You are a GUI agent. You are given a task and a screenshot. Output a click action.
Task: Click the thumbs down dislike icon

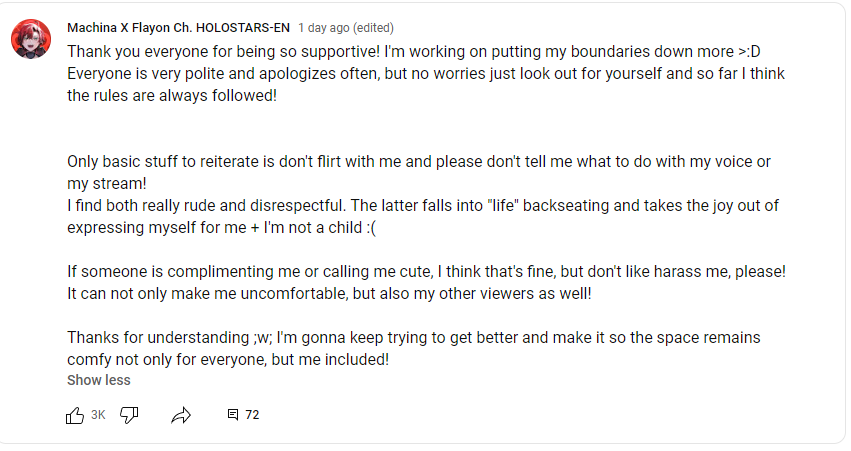pos(129,415)
